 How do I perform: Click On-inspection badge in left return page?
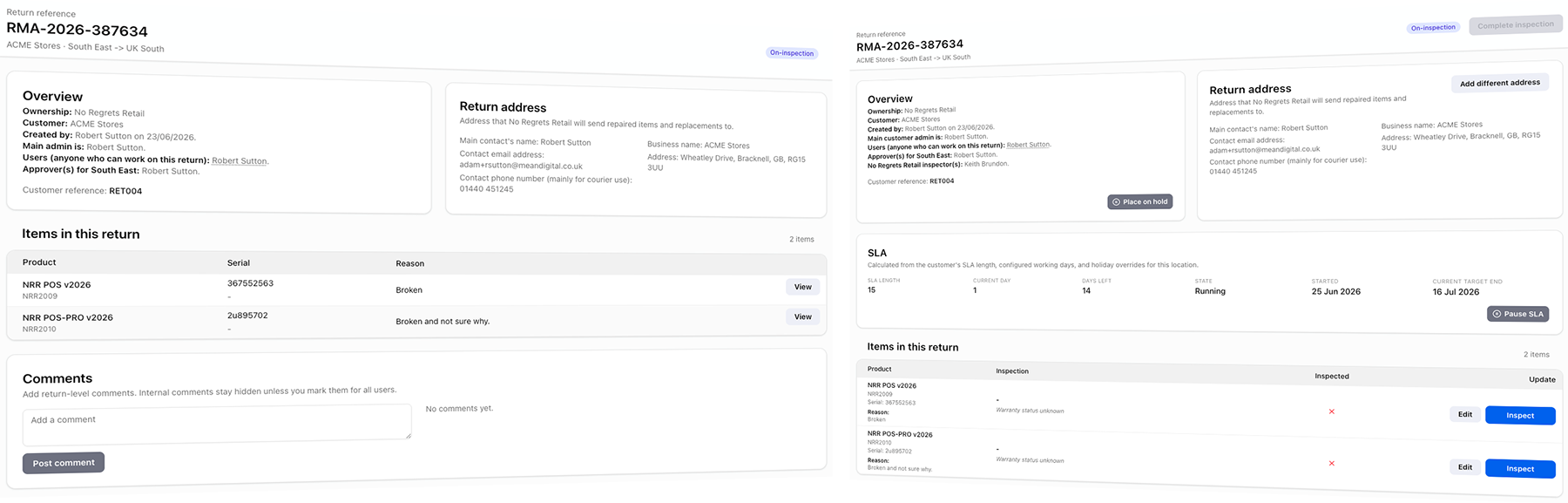point(792,53)
